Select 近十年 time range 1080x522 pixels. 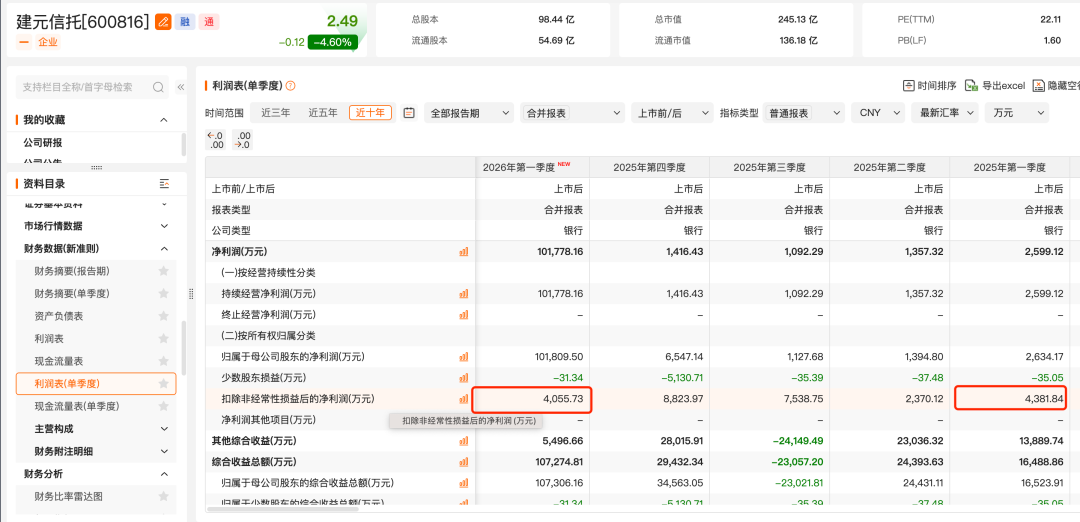point(371,112)
